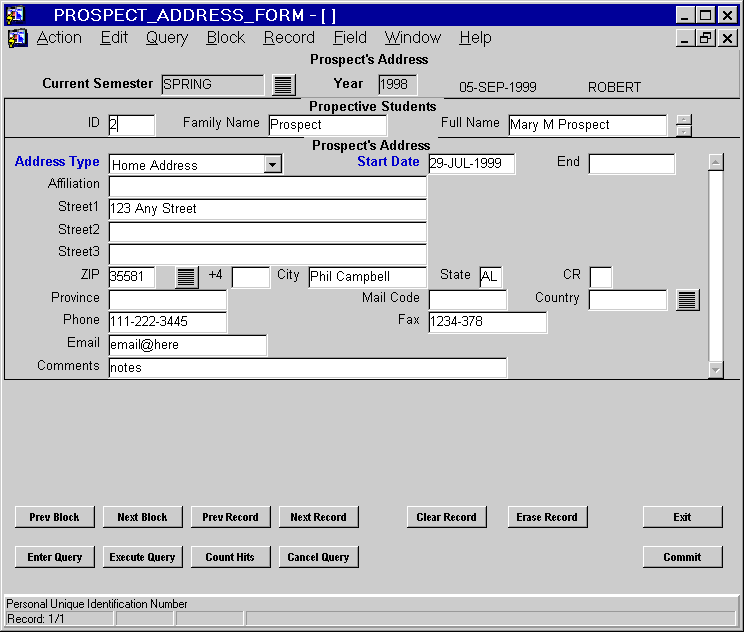
Task: Go to Prev Record
Action: click(x=231, y=517)
